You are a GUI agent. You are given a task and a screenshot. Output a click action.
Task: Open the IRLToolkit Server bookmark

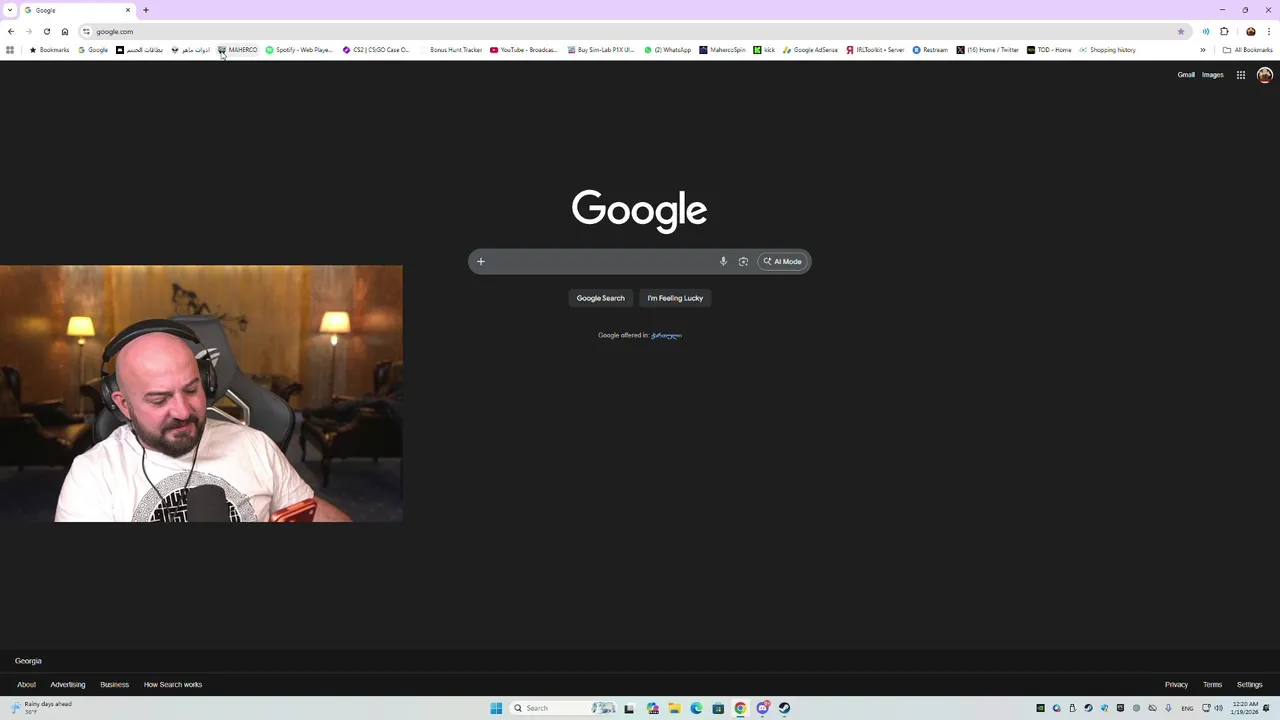[x=875, y=50]
